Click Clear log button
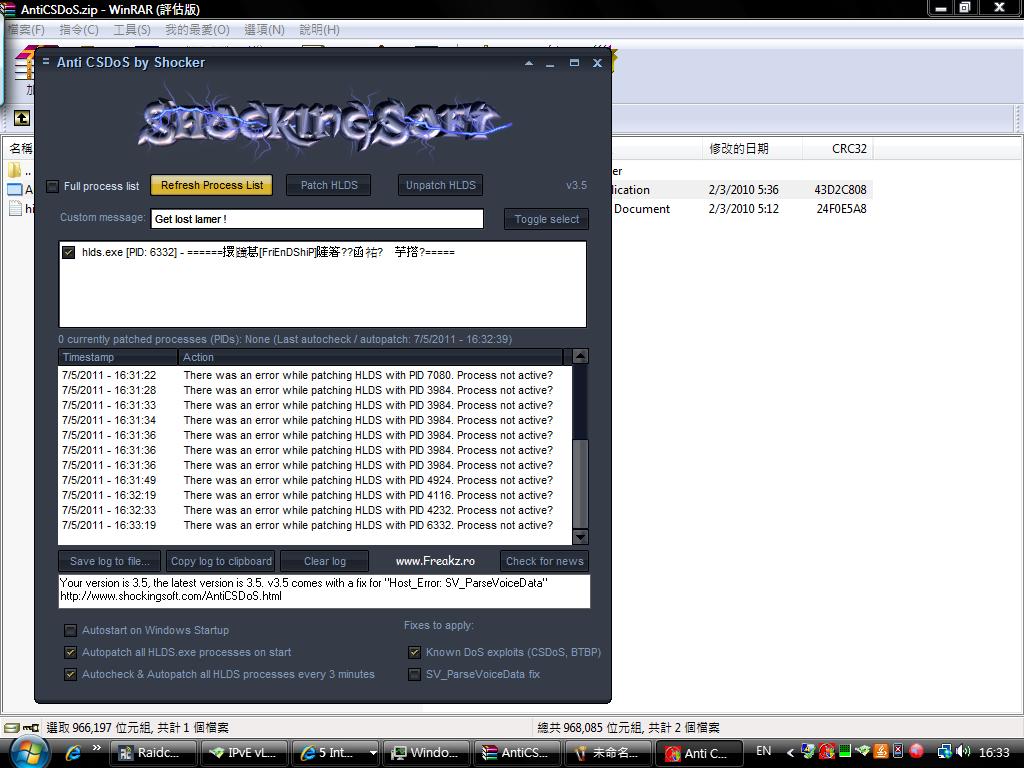The image size is (1024, 768). 325,561
